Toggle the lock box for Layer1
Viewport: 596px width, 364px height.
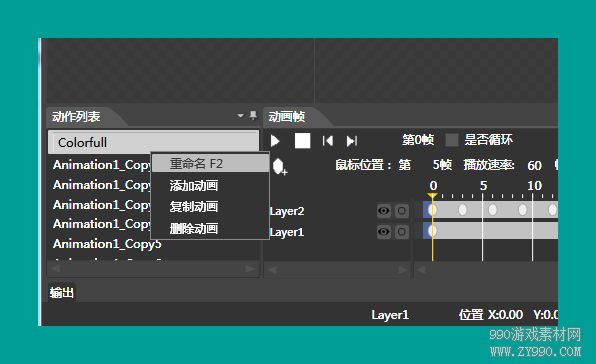[x=402, y=232]
